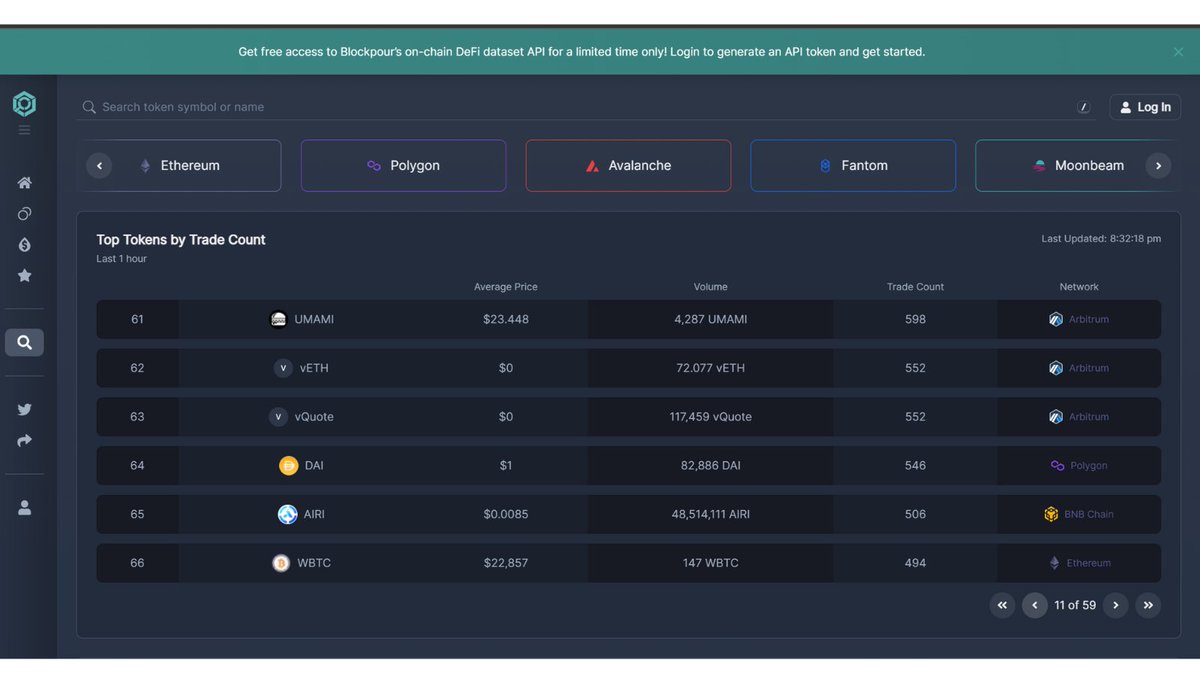Click the 598 trade count cell

915,319
